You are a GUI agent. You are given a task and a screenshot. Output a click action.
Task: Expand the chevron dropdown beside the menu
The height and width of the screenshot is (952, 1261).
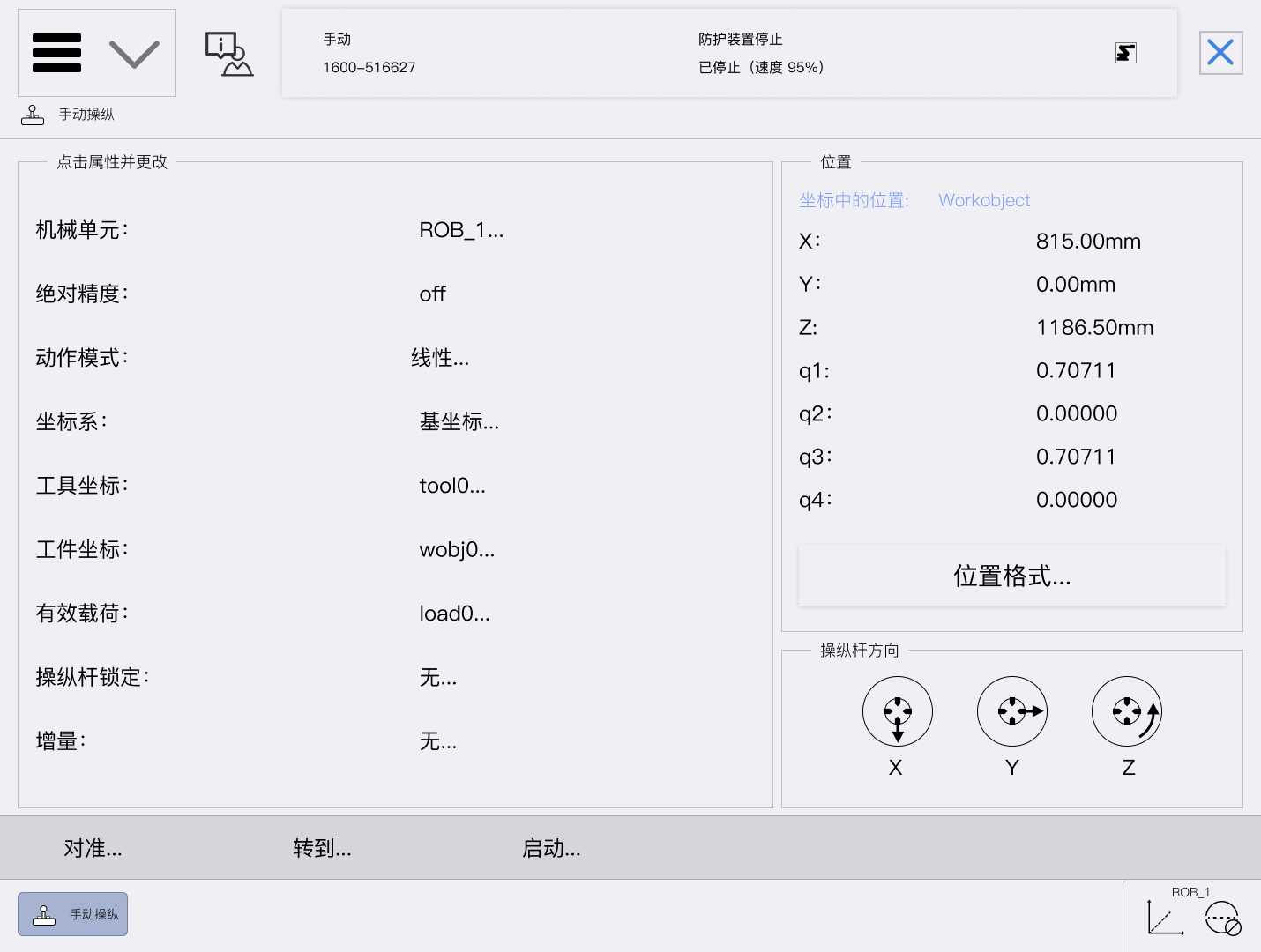tap(134, 54)
